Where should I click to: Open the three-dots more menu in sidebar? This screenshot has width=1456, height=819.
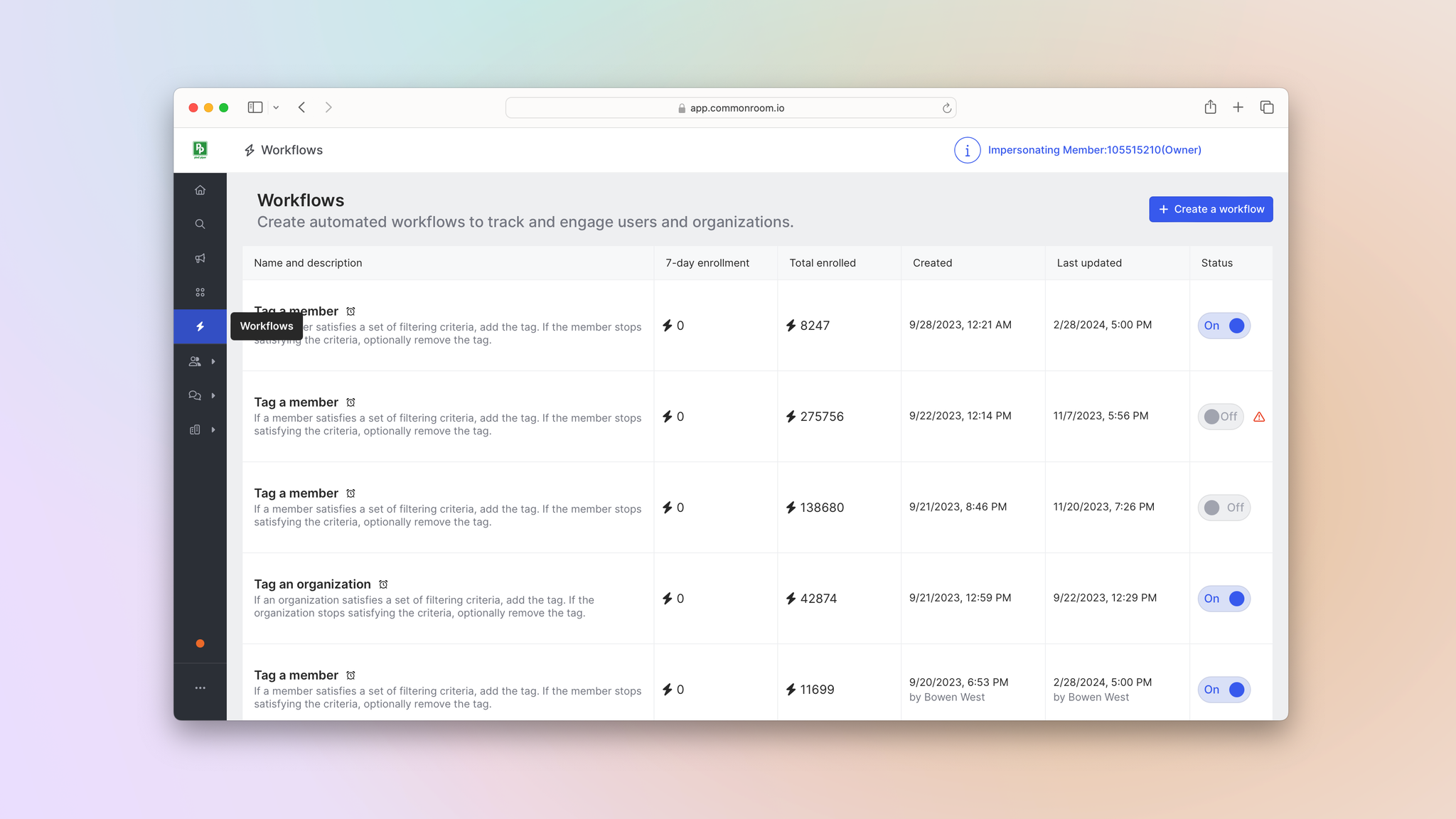[200, 687]
